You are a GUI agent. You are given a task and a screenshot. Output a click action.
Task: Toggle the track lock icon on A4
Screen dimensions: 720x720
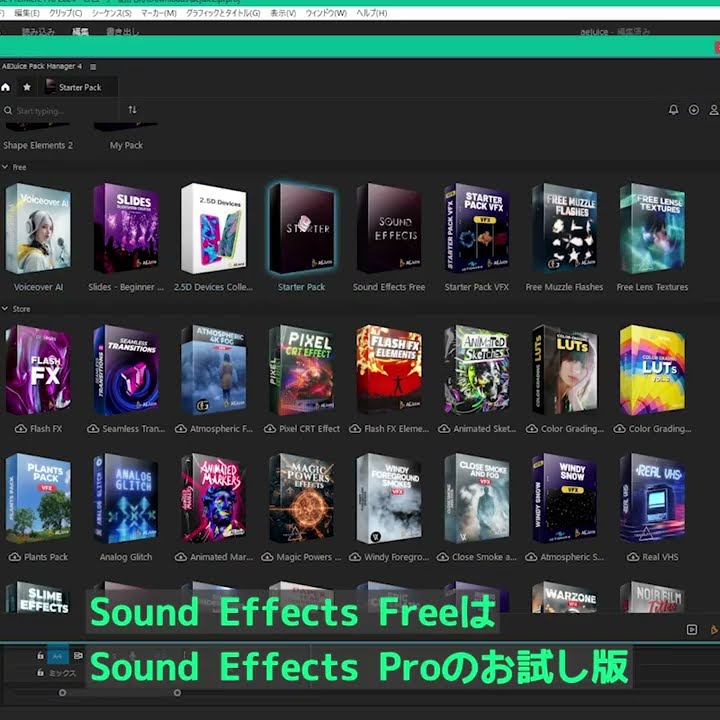(40, 656)
